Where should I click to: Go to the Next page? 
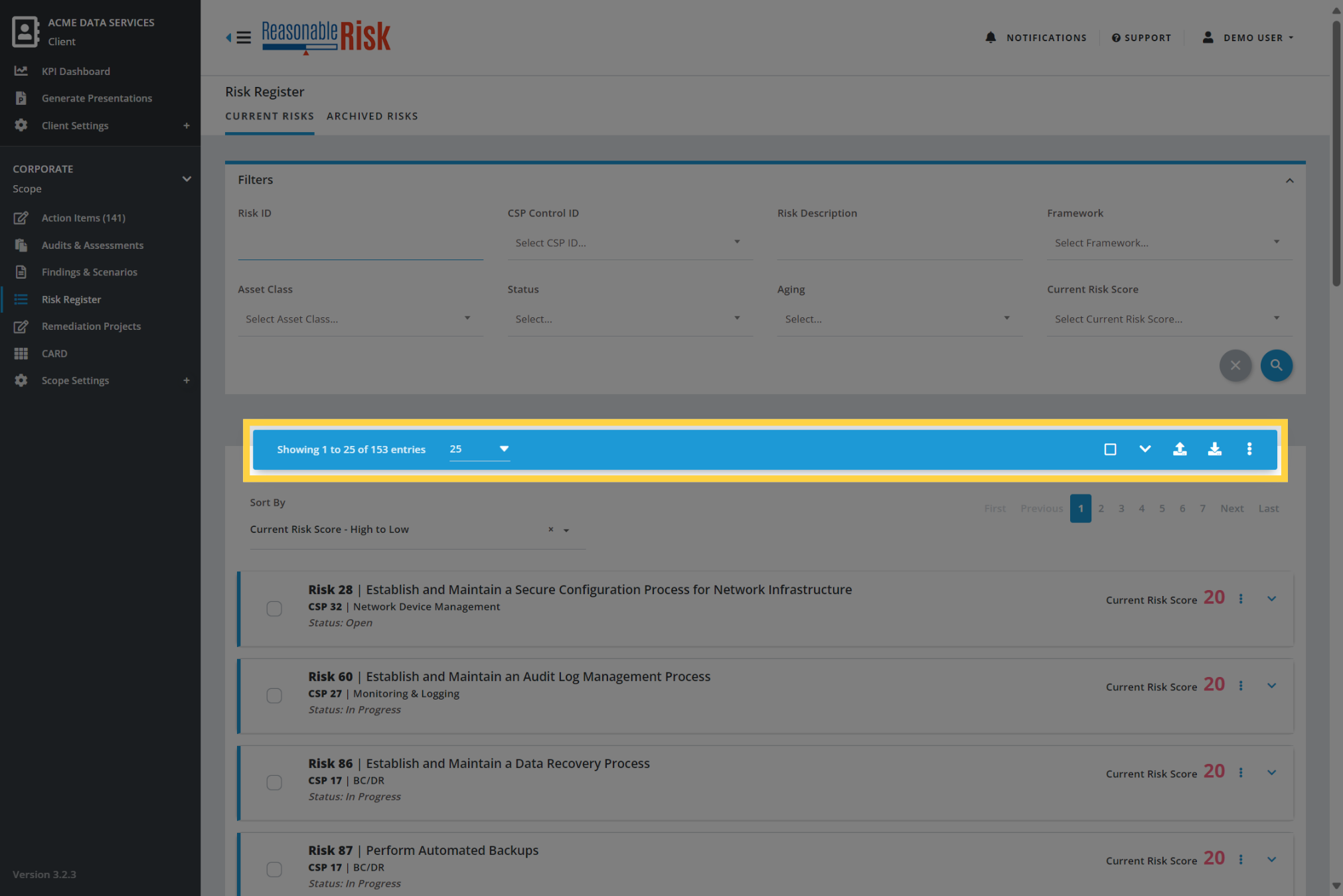pos(1231,508)
